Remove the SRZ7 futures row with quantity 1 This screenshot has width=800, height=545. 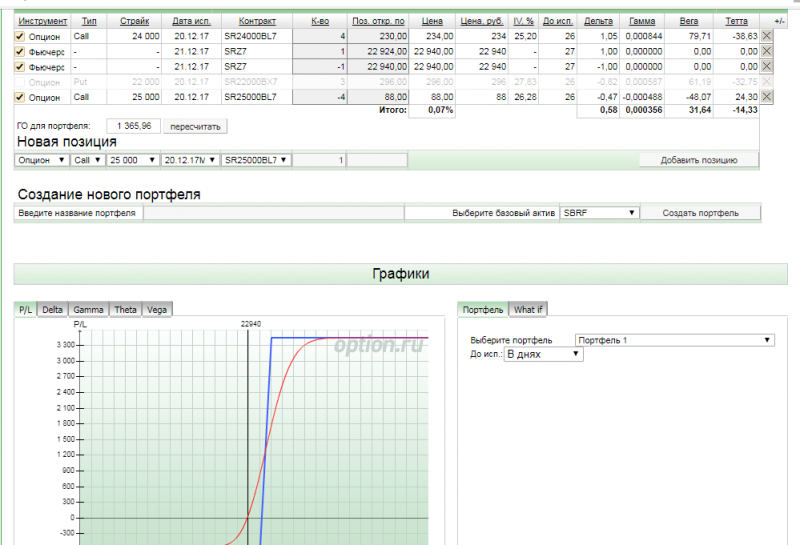pyautogui.click(x=767, y=51)
